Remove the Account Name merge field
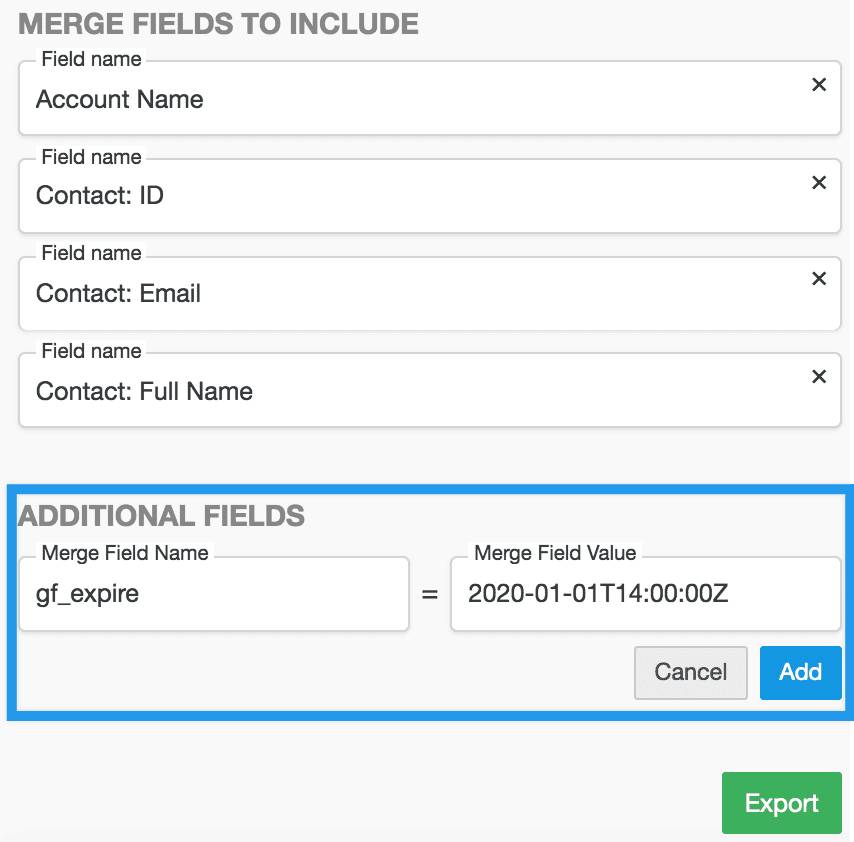This screenshot has width=854, height=842. tap(819, 84)
